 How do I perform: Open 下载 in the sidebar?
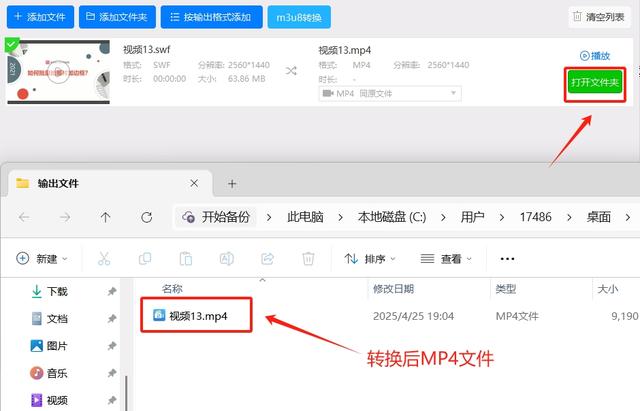[49, 291]
